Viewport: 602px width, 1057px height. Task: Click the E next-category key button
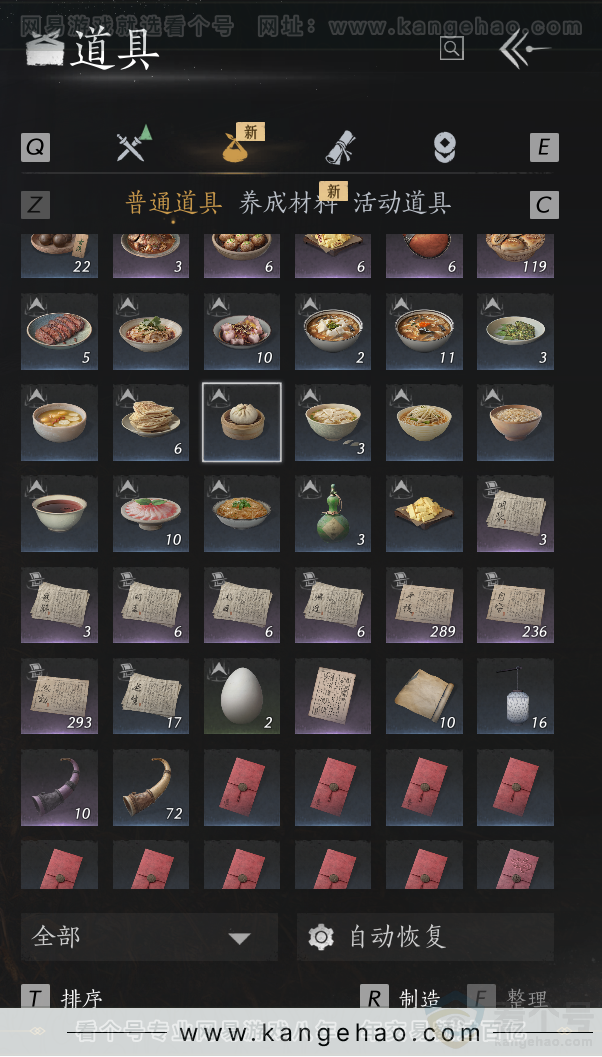pyautogui.click(x=544, y=147)
